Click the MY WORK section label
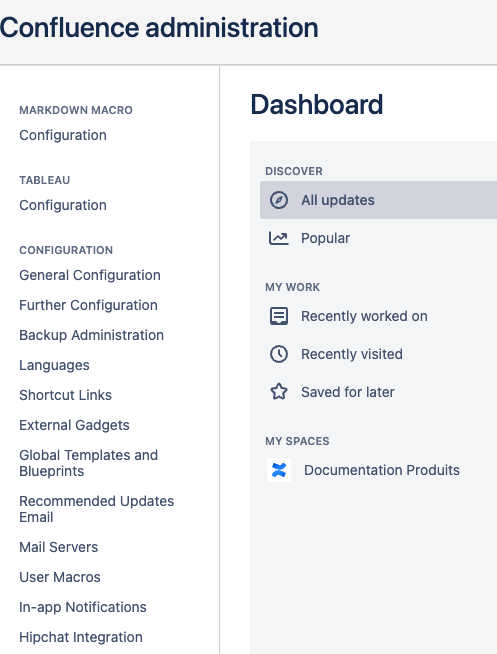Viewport: 497px width, 654px height. 293,287
